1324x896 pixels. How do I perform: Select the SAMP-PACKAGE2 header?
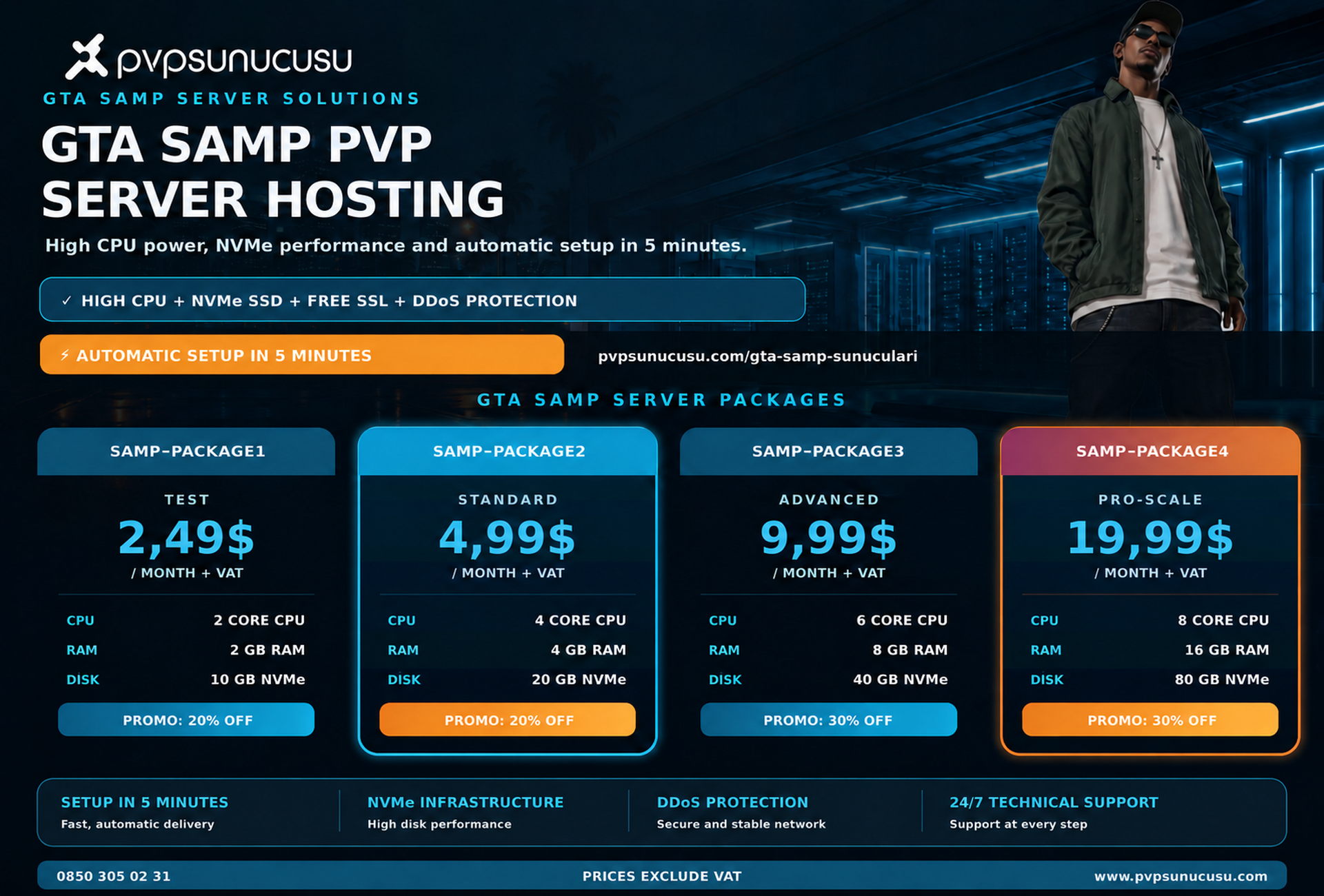pyautogui.click(x=508, y=451)
